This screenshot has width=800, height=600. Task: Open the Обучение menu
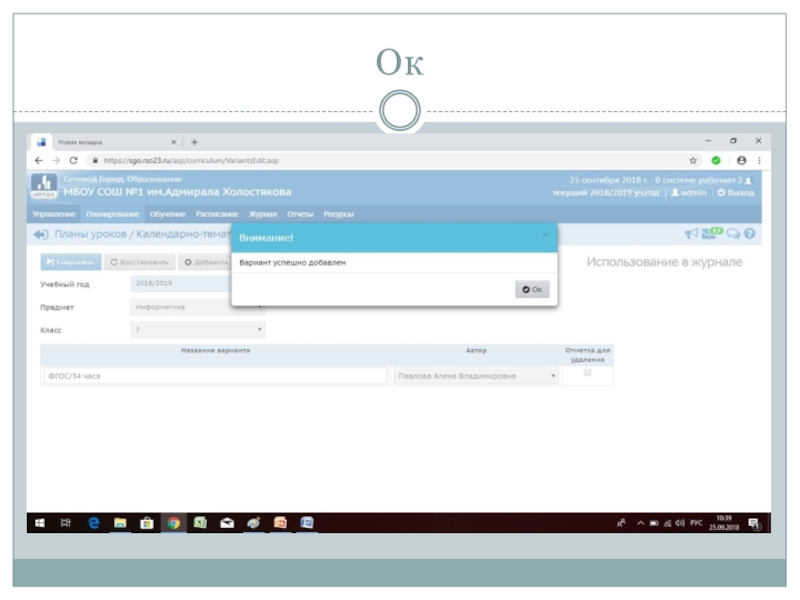pos(167,214)
